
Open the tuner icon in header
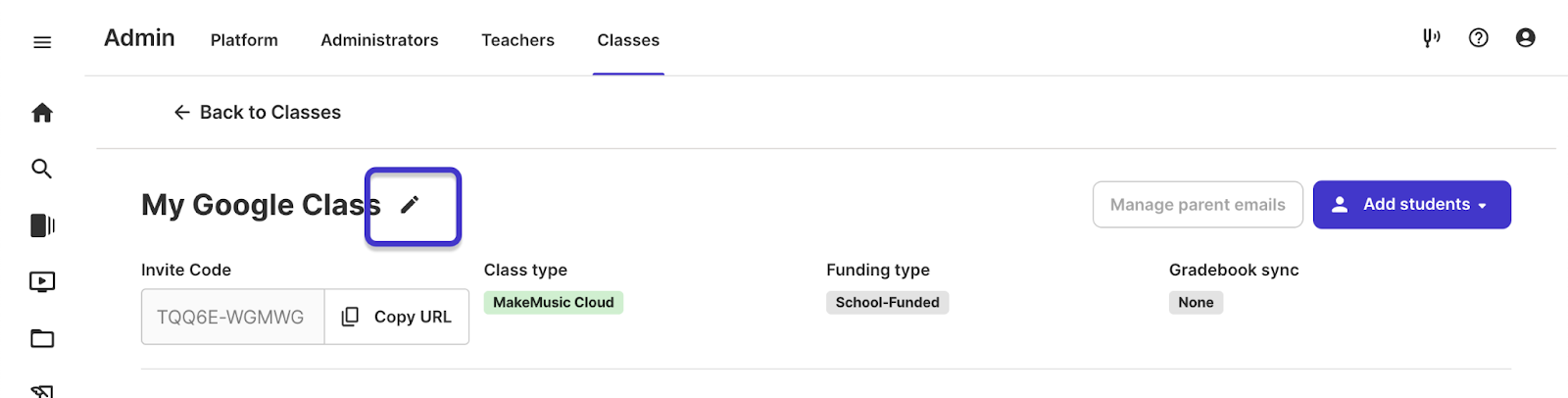click(1432, 38)
